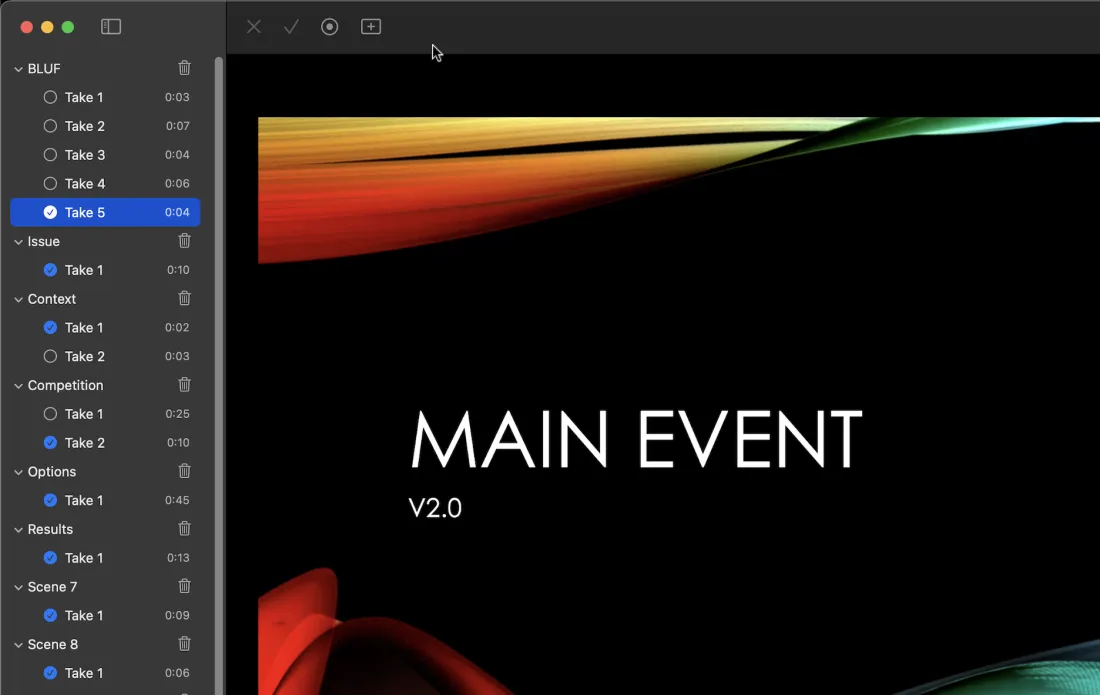This screenshot has height=695, width=1100.
Task: Click the sidebar vertical scrollbar
Action: 219,375
